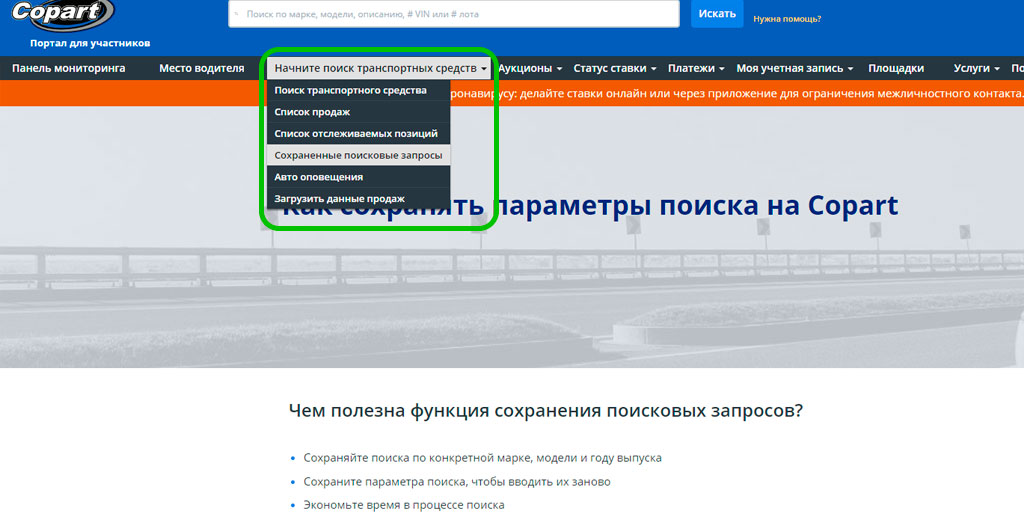Click heading Чем полезна функция сохранения поисковых запросов?

(546, 411)
